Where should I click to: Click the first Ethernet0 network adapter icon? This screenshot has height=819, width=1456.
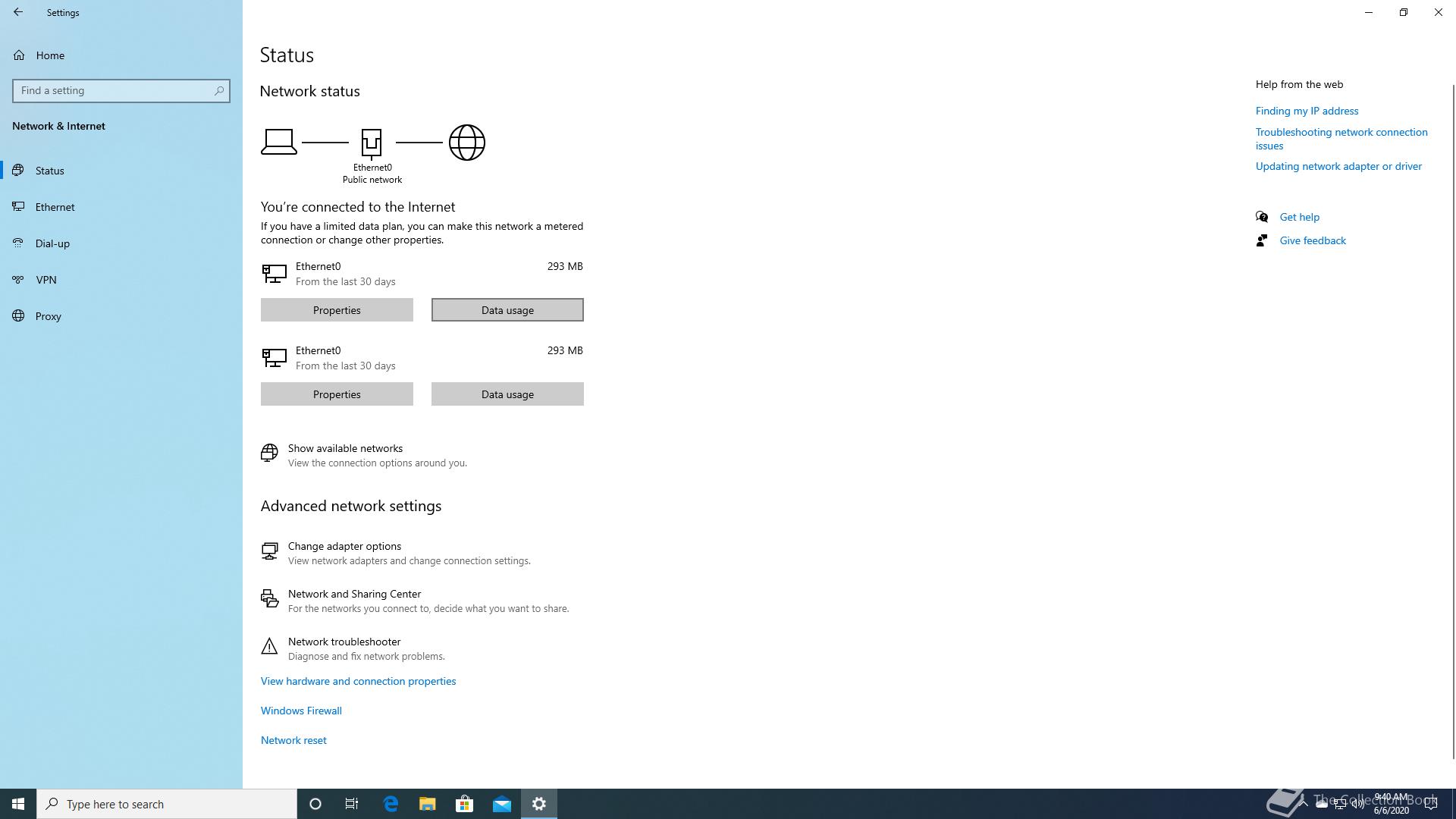point(274,273)
